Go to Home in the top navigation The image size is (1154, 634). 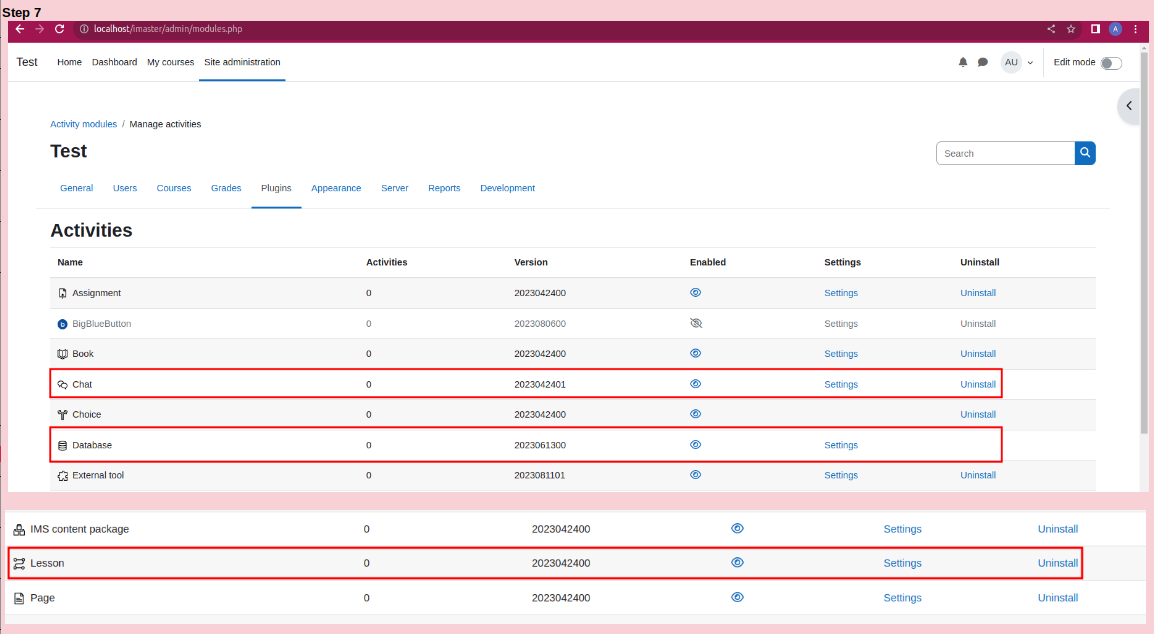(x=69, y=63)
